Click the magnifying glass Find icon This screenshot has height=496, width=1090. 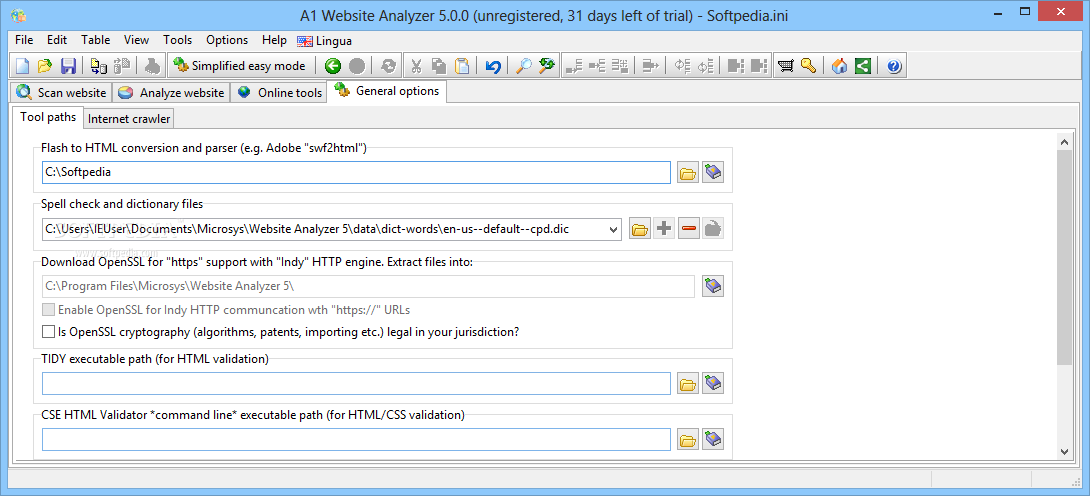(523, 66)
